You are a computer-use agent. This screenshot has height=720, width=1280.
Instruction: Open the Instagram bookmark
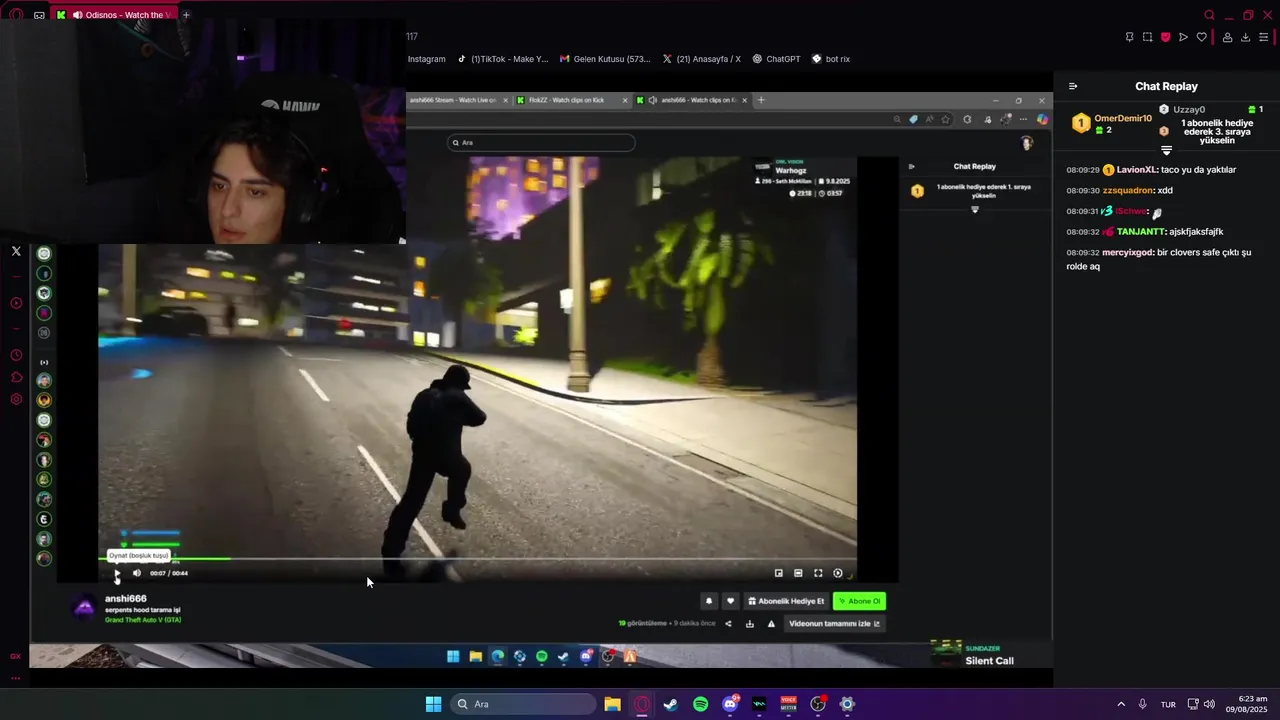click(426, 59)
